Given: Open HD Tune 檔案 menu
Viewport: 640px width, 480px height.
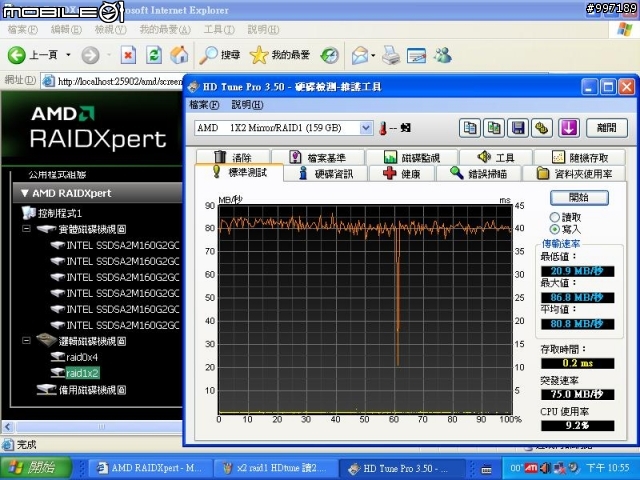Looking at the screenshot, I should tap(204, 105).
